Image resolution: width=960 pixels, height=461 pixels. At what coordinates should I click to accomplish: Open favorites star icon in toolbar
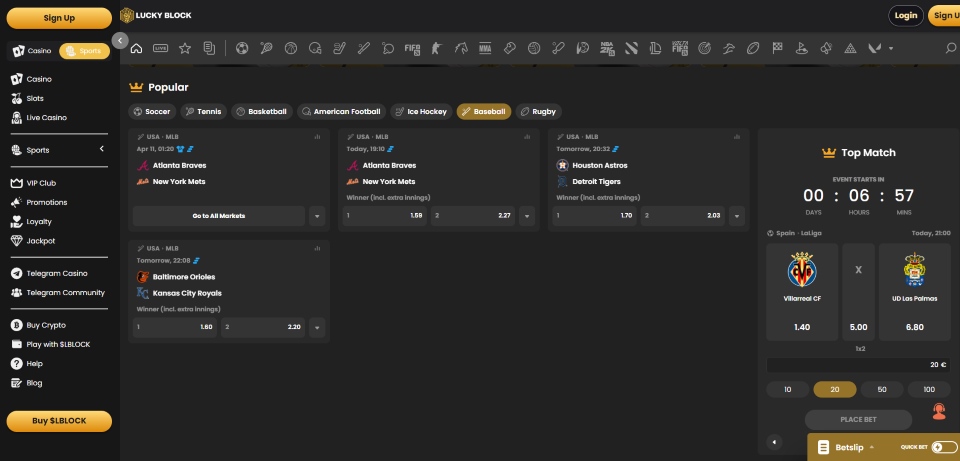coord(185,48)
